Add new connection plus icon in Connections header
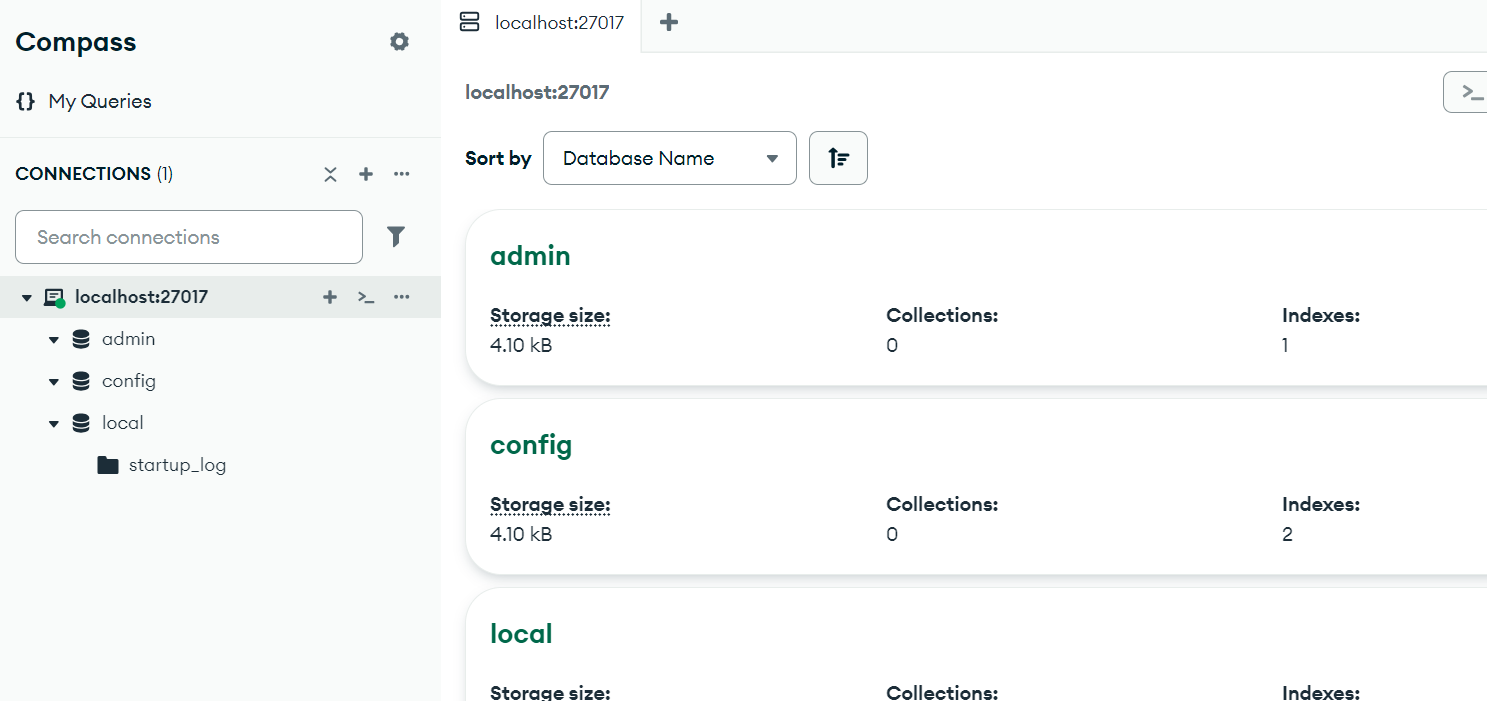1487x701 pixels. (x=366, y=174)
